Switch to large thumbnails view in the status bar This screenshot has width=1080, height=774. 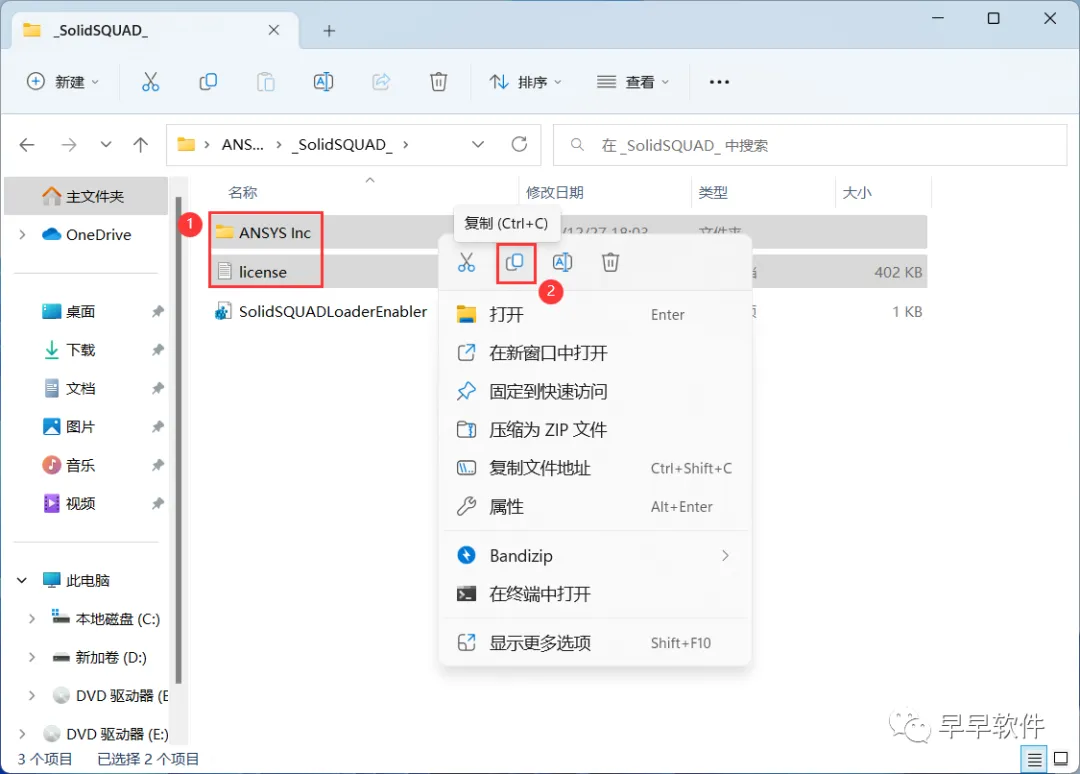coord(1061,759)
